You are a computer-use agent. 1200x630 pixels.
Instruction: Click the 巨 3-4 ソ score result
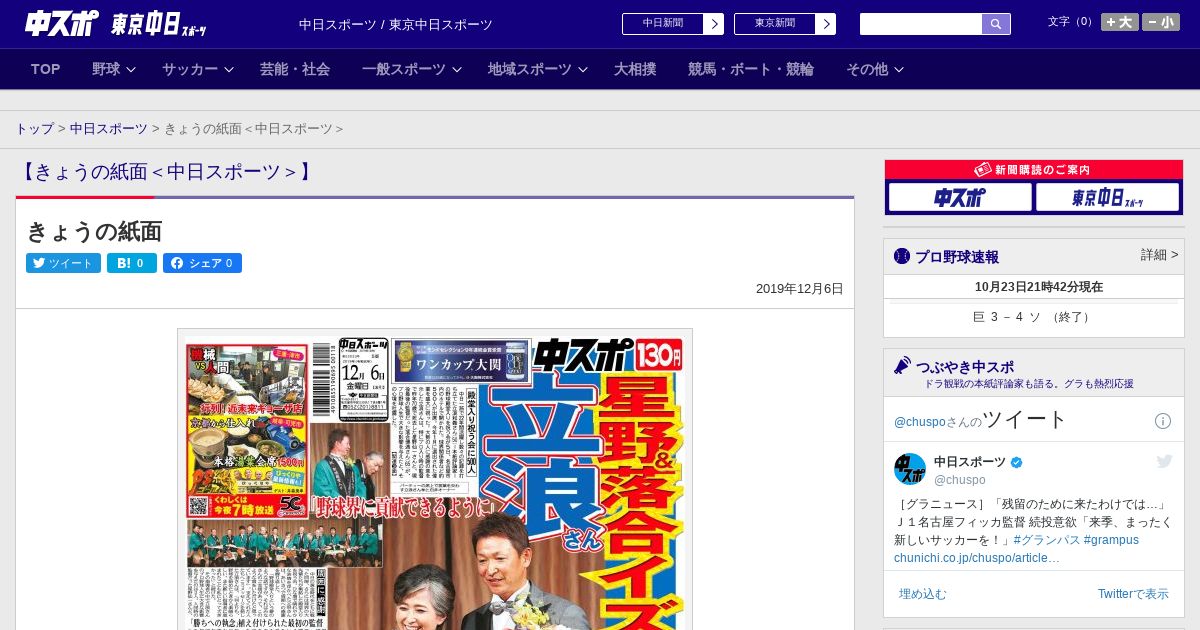[1034, 317]
